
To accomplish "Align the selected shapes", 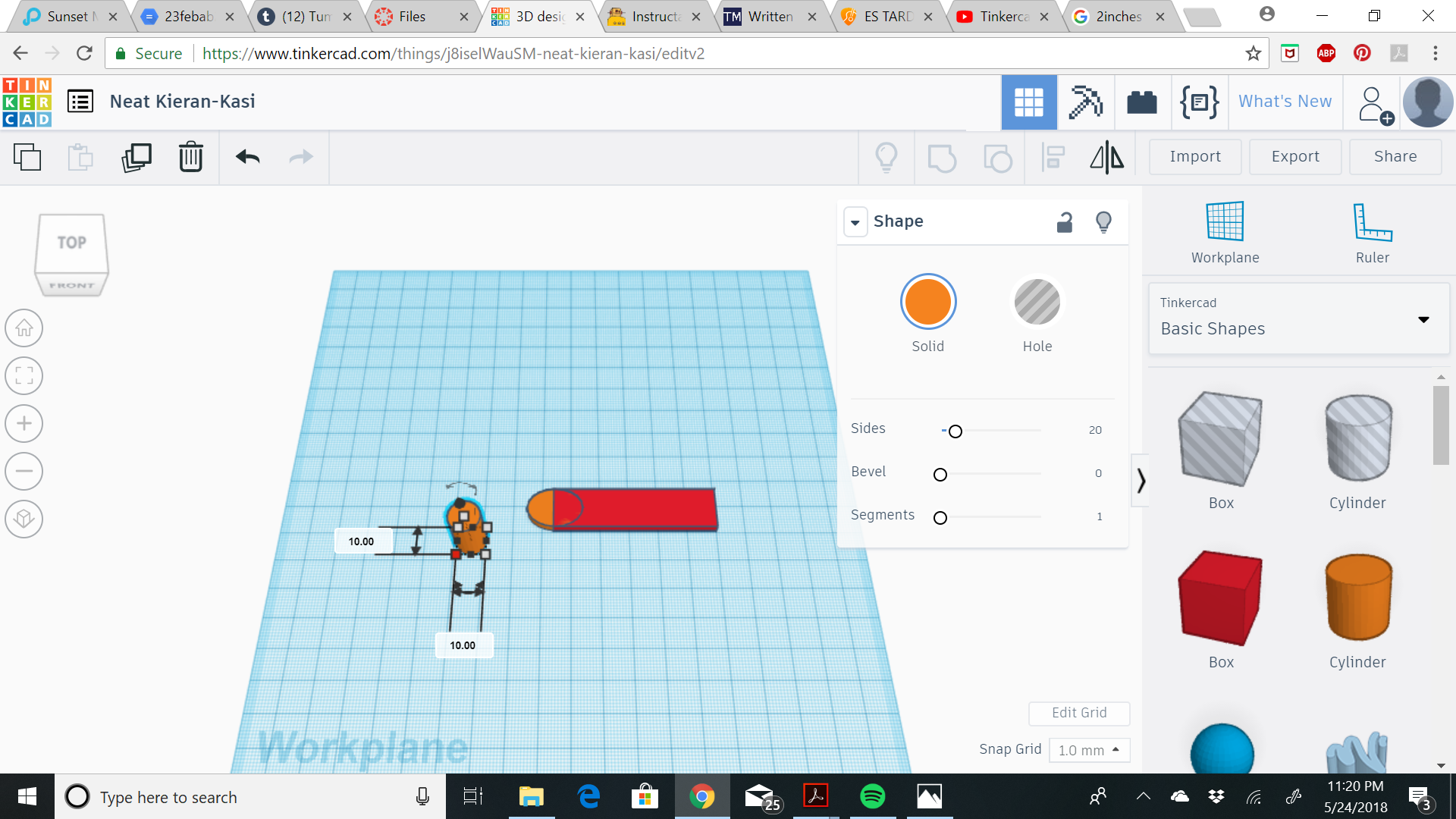I will tap(1053, 157).
